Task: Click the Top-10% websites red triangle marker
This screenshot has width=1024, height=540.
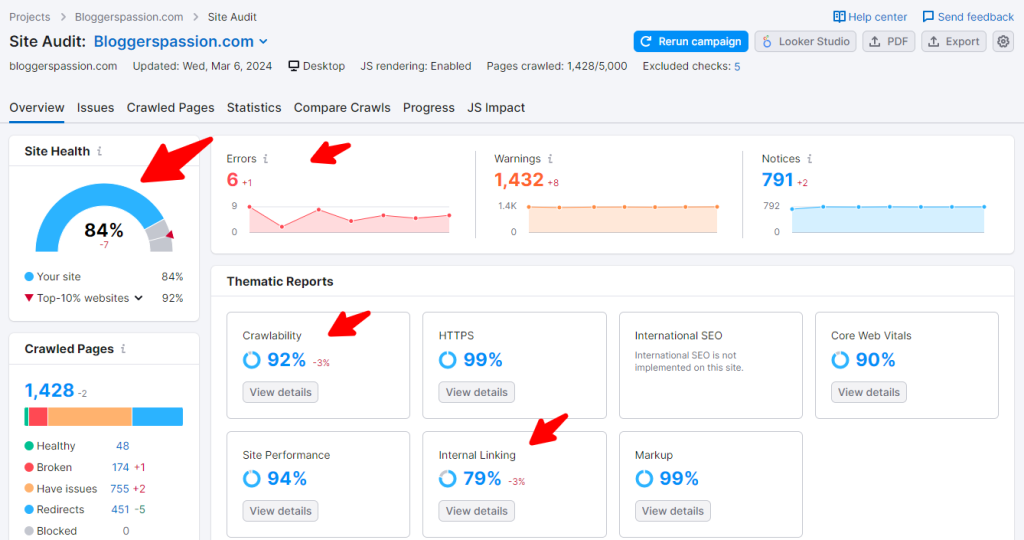Action: pyautogui.click(x=29, y=298)
